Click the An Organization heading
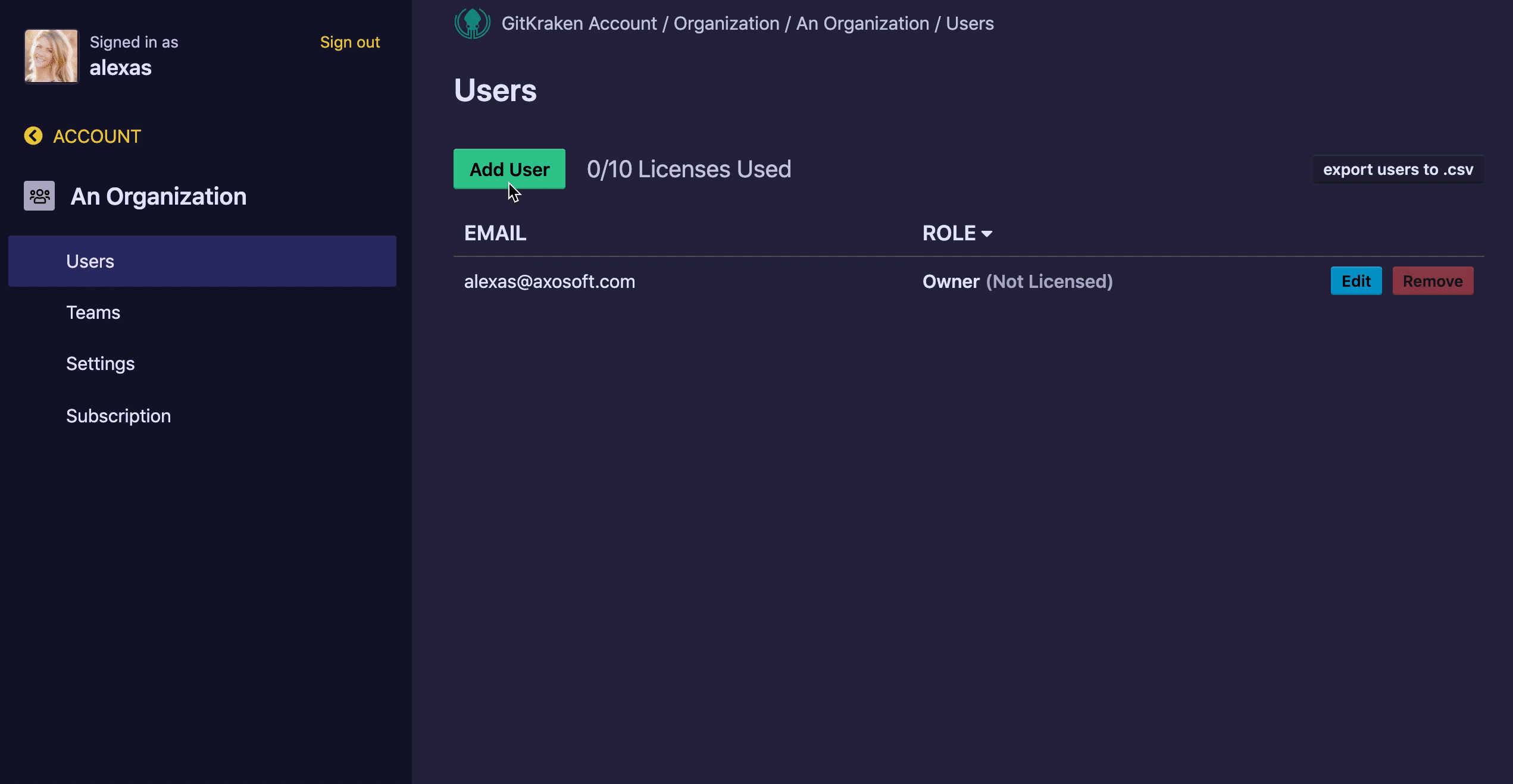The width and height of the screenshot is (1513, 784). [x=158, y=196]
